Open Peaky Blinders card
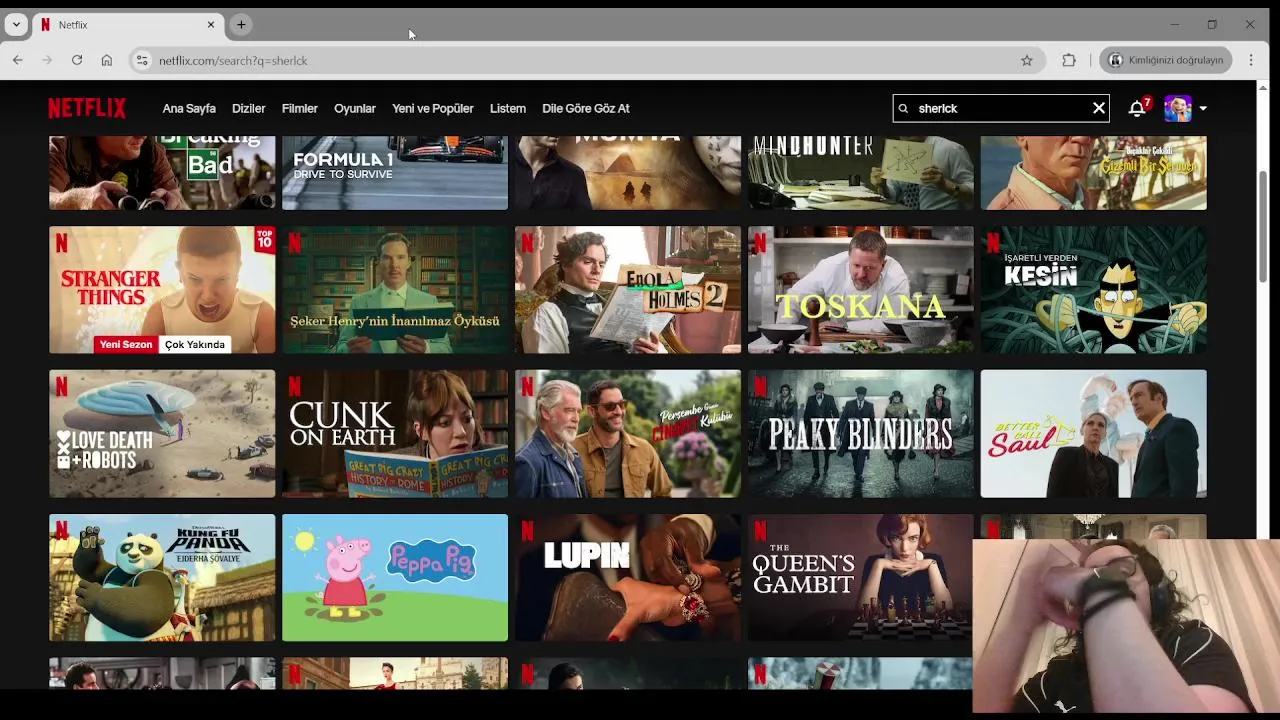 [861, 433]
